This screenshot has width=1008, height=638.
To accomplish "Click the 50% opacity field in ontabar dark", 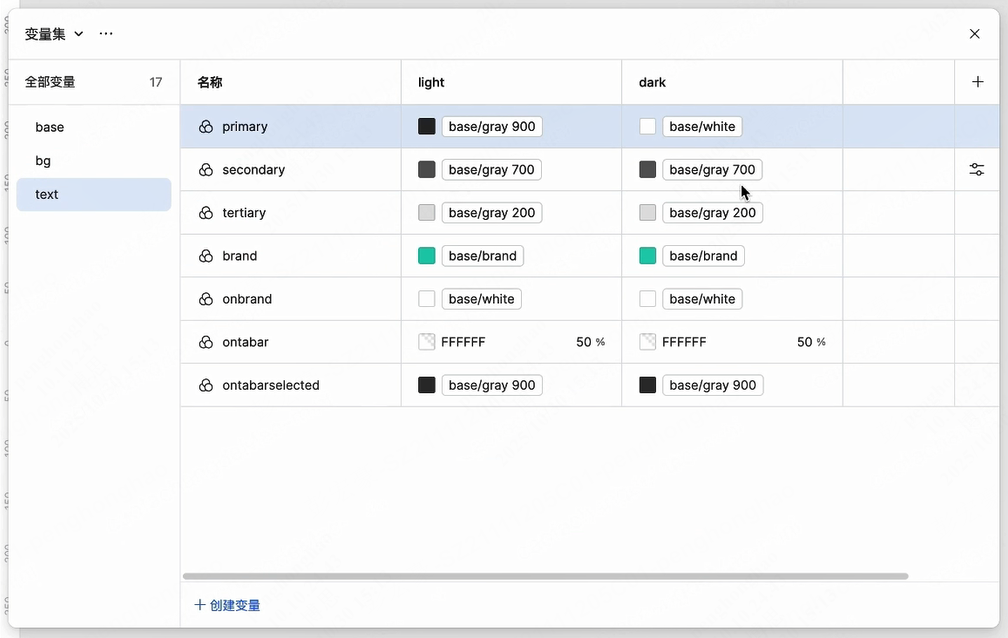I will 810,342.
